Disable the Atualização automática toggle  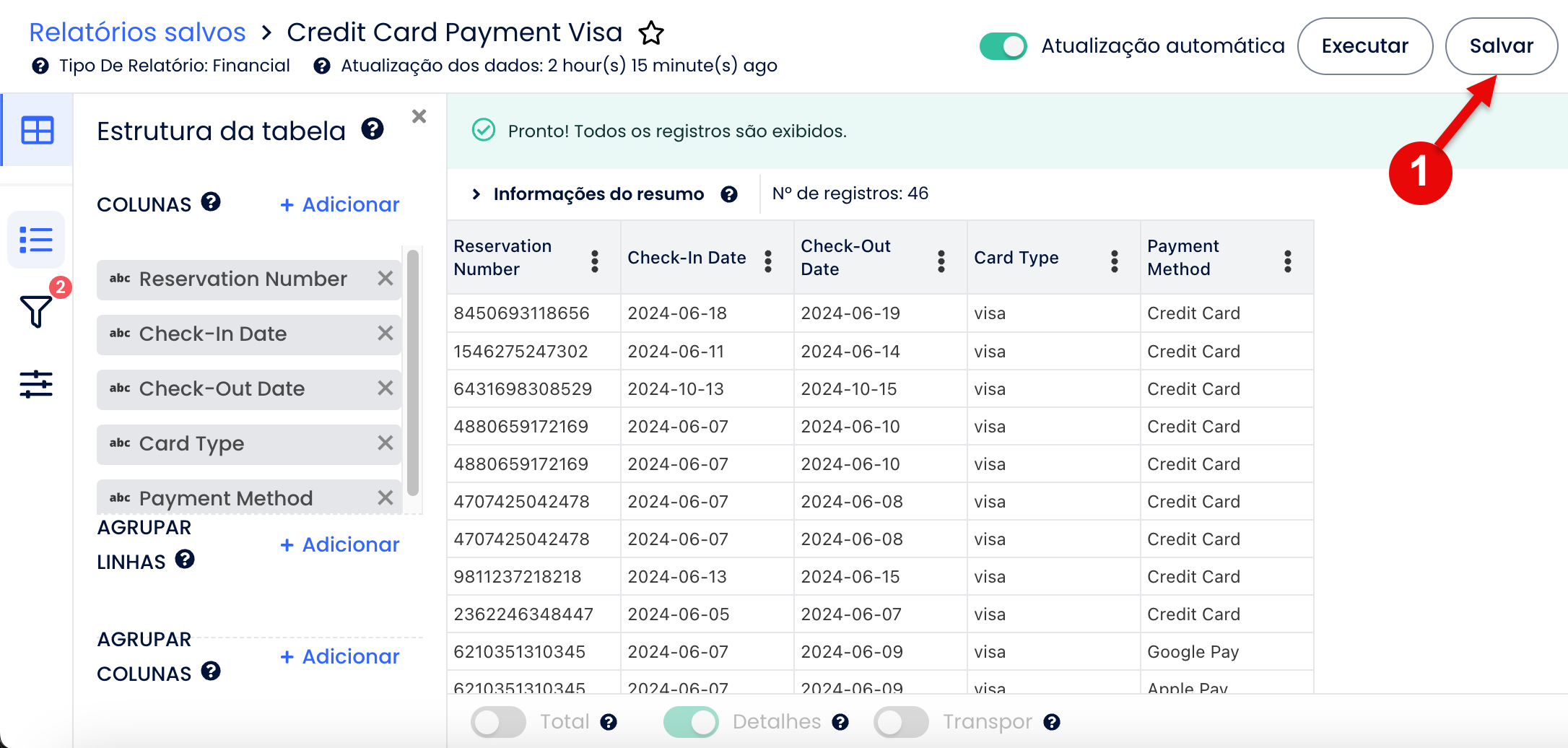pos(1003,46)
